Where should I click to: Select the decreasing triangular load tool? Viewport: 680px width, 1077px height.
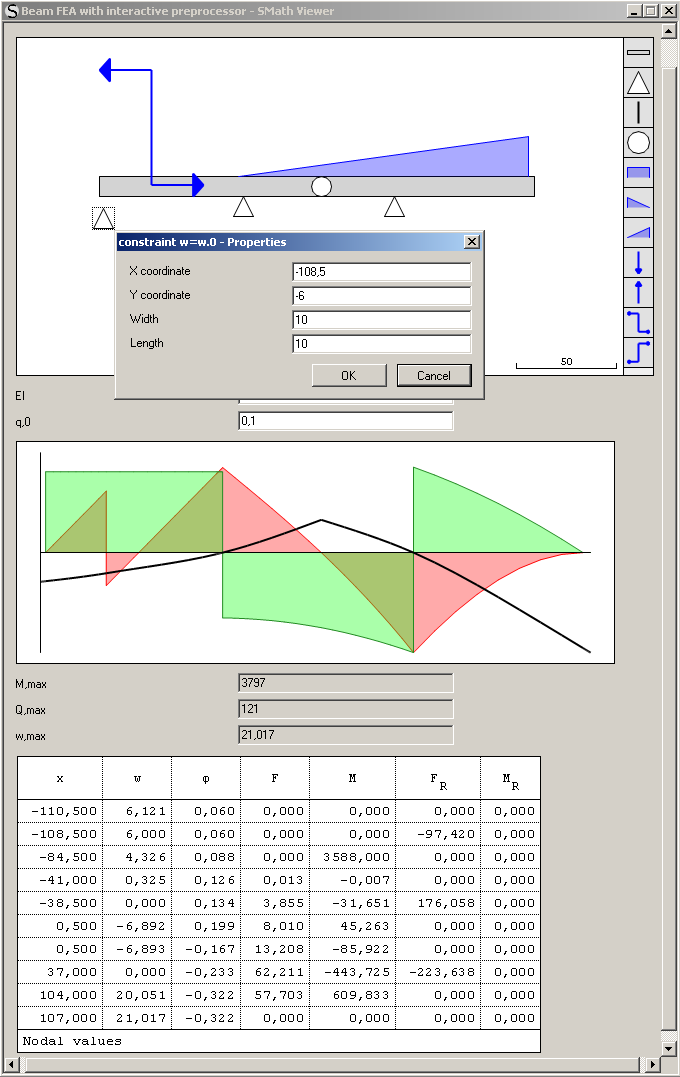638,203
